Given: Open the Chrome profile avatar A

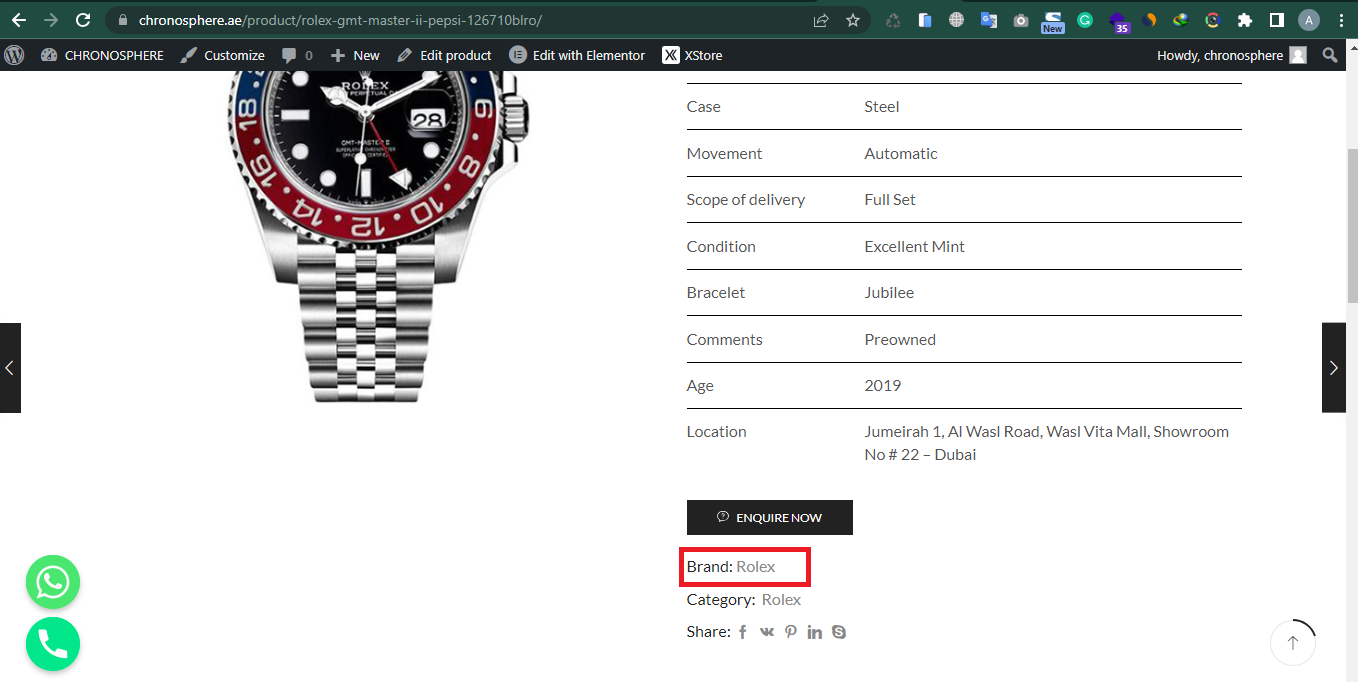Looking at the screenshot, I should pyautogui.click(x=1309, y=20).
